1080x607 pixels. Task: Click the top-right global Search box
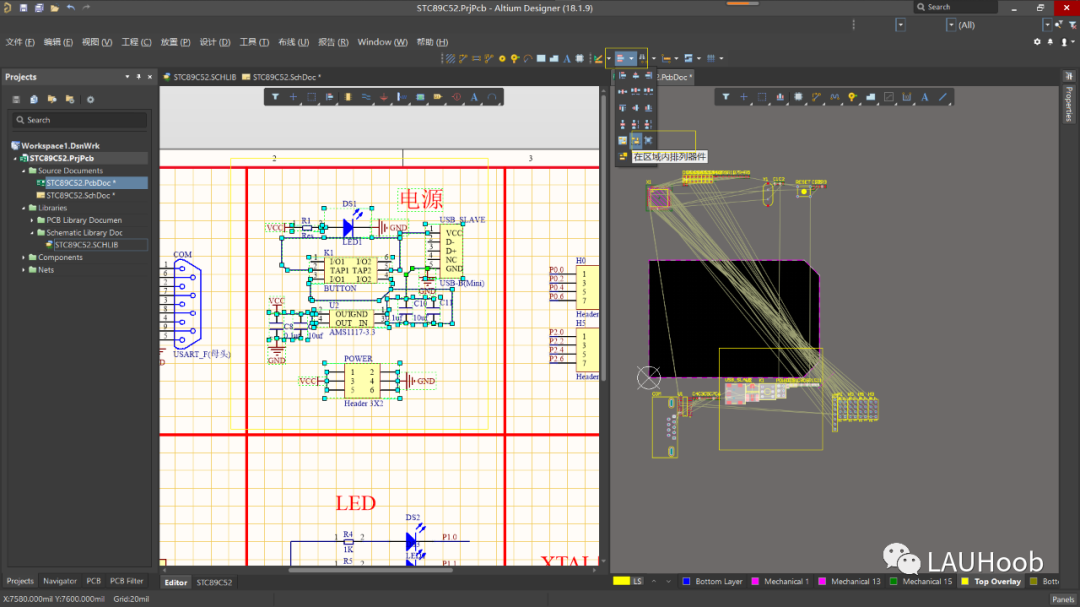point(955,7)
